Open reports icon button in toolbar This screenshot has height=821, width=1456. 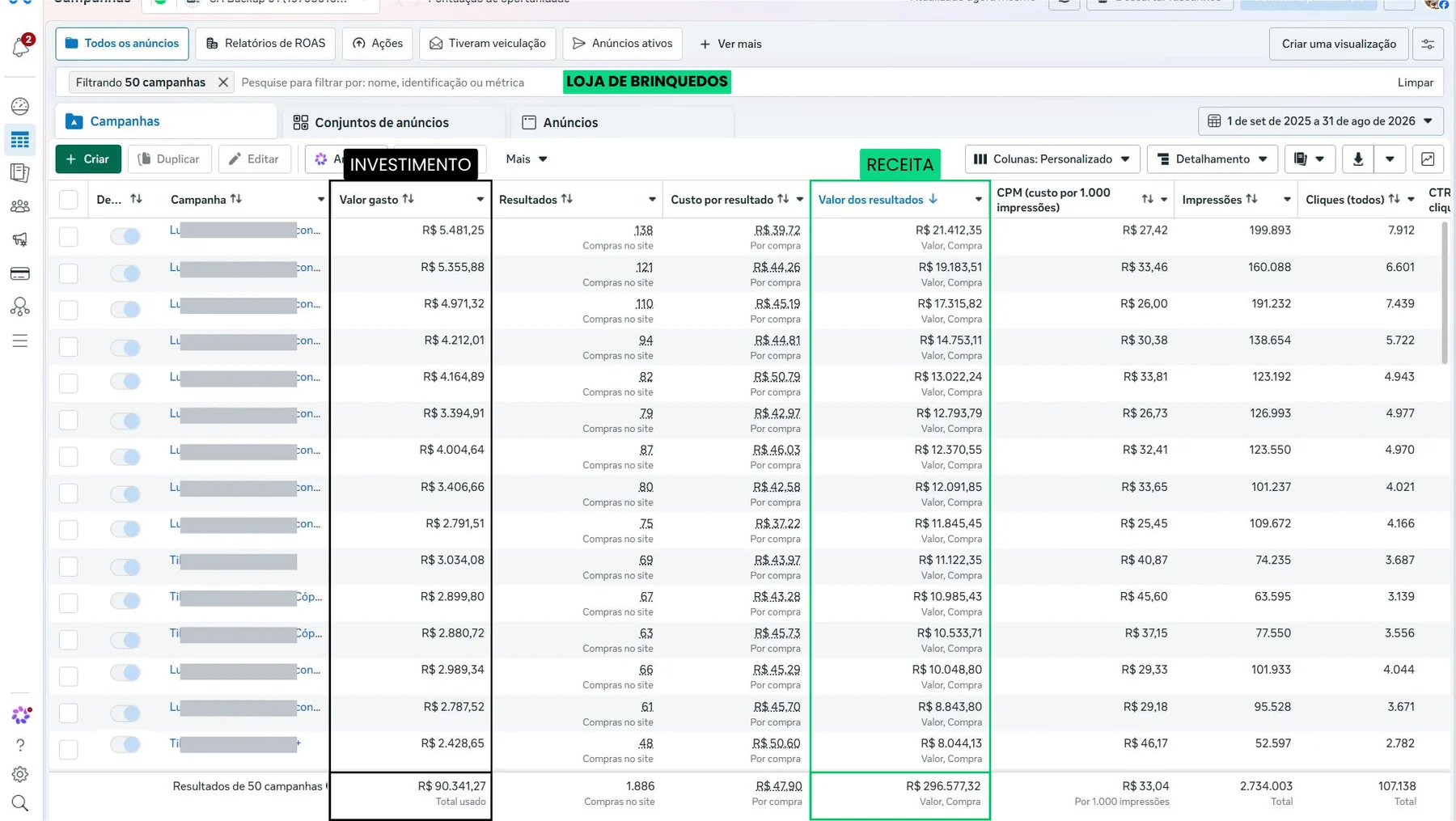tap(1310, 159)
